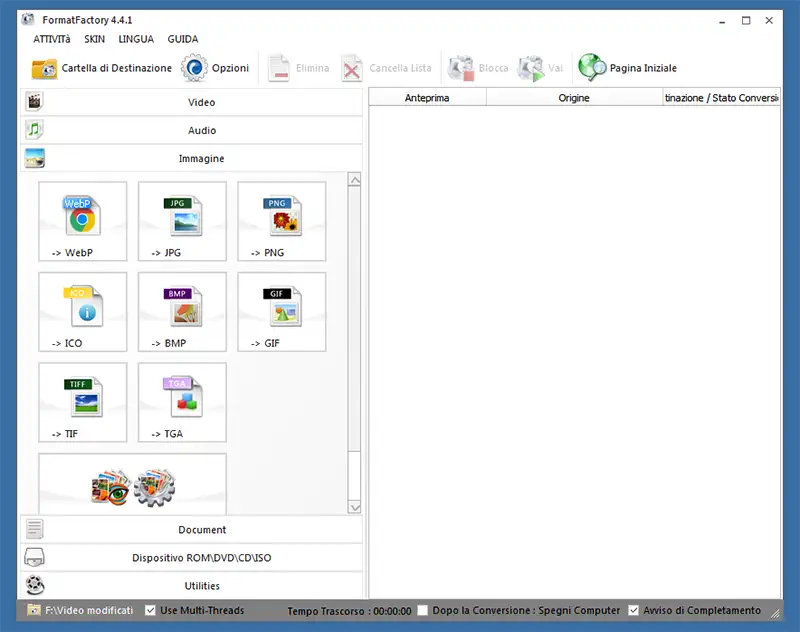Expand Dispositivo ROM\DVD\CD\ISO section
This screenshot has height=632, width=800.
tap(192, 558)
